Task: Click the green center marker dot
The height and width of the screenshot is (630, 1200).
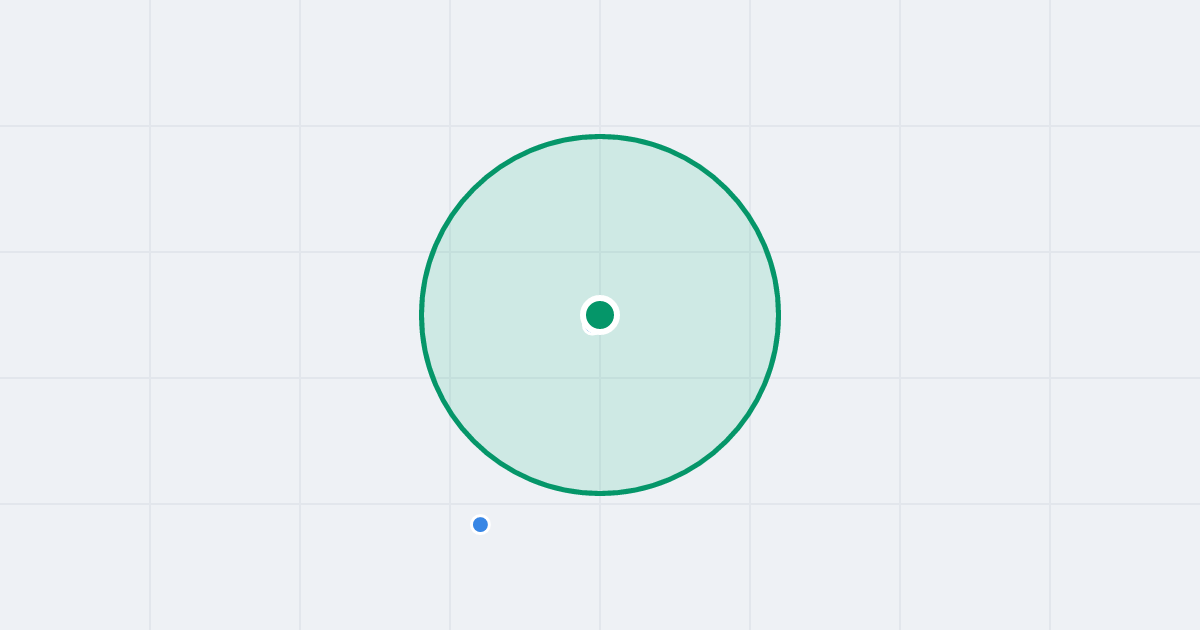Action: pyautogui.click(x=600, y=315)
